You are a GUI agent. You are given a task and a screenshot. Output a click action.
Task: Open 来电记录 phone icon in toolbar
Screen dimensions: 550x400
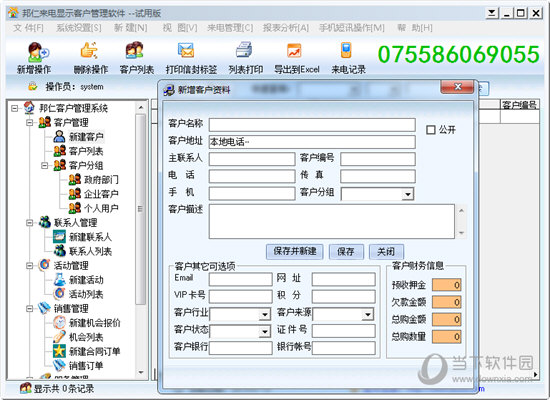pos(346,50)
